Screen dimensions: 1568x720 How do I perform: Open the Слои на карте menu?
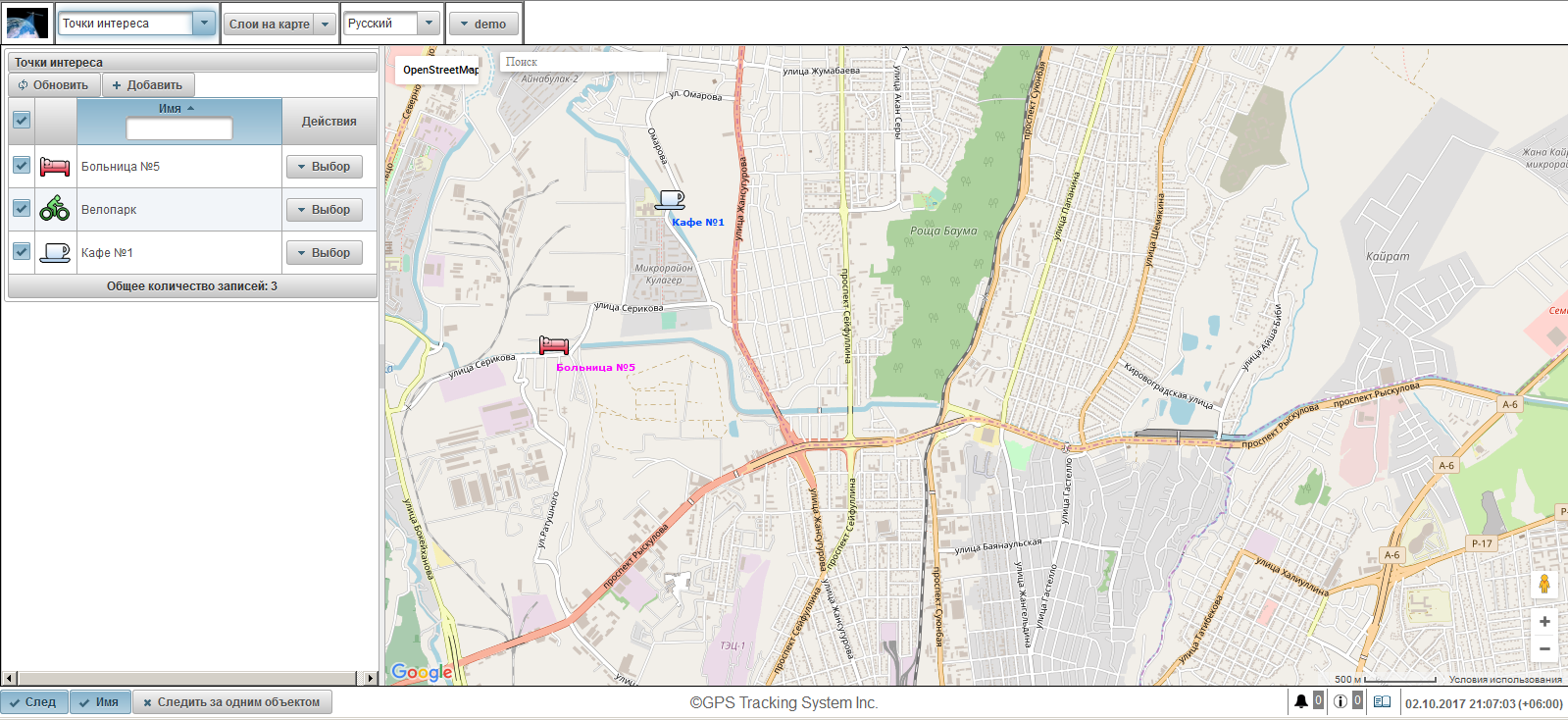coord(279,24)
